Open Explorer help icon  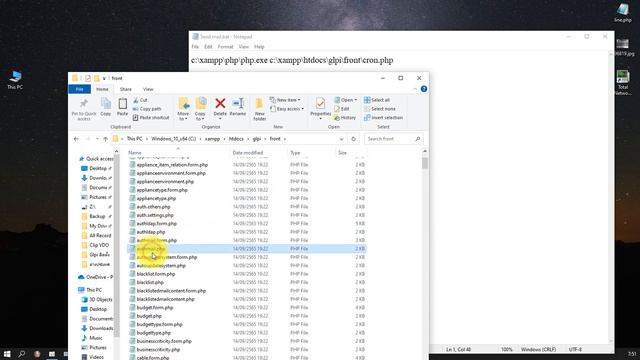[424, 89]
